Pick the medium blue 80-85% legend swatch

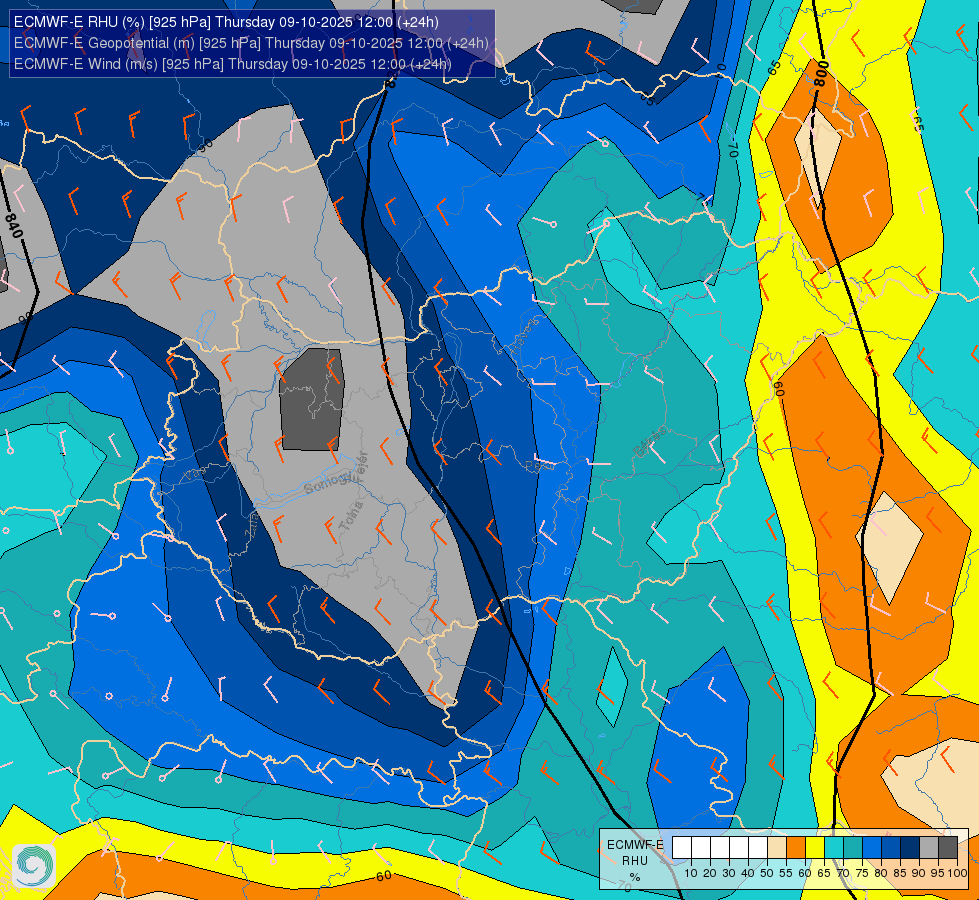(x=891, y=848)
